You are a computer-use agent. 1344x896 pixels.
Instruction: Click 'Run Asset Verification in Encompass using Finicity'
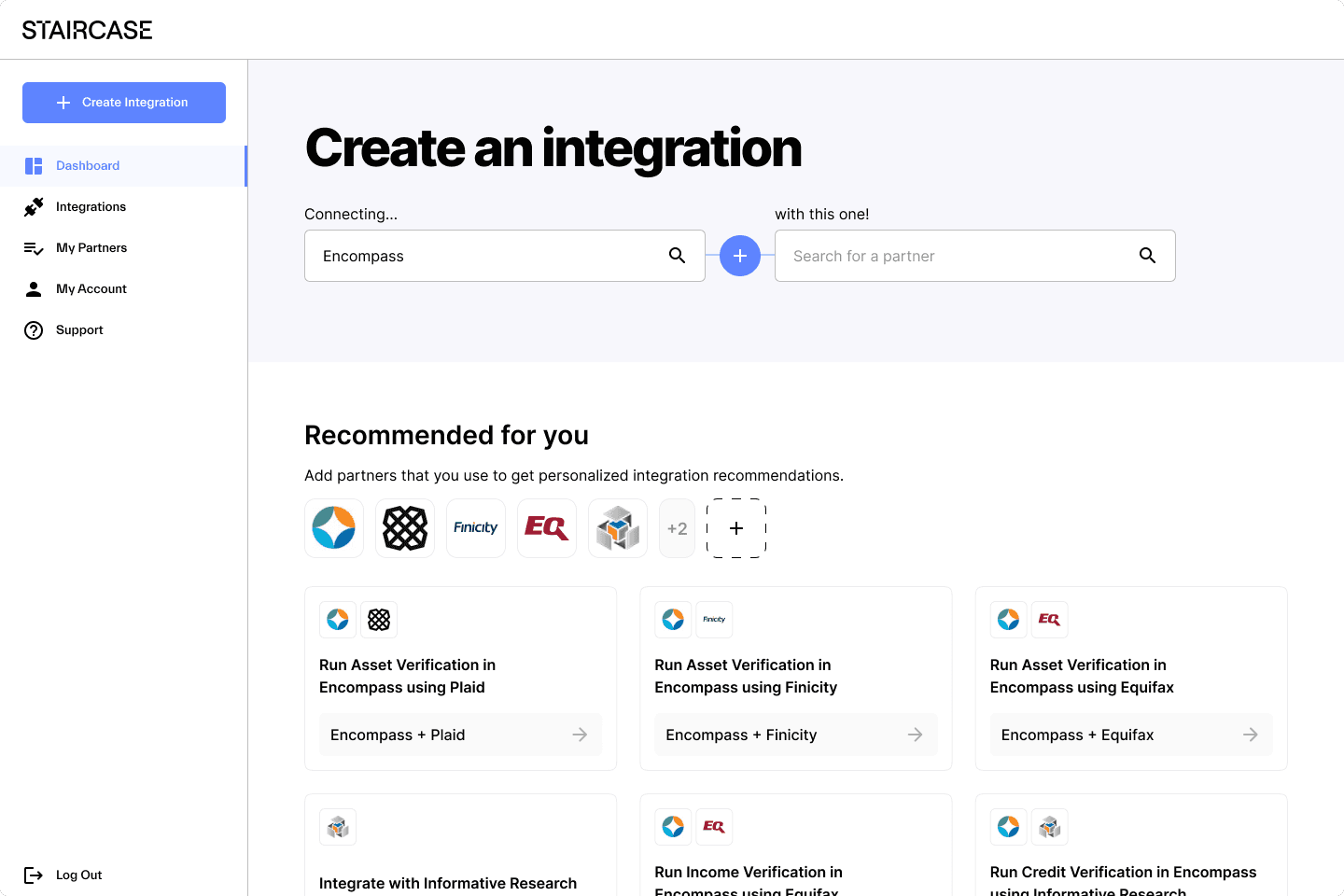pyautogui.click(x=746, y=676)
